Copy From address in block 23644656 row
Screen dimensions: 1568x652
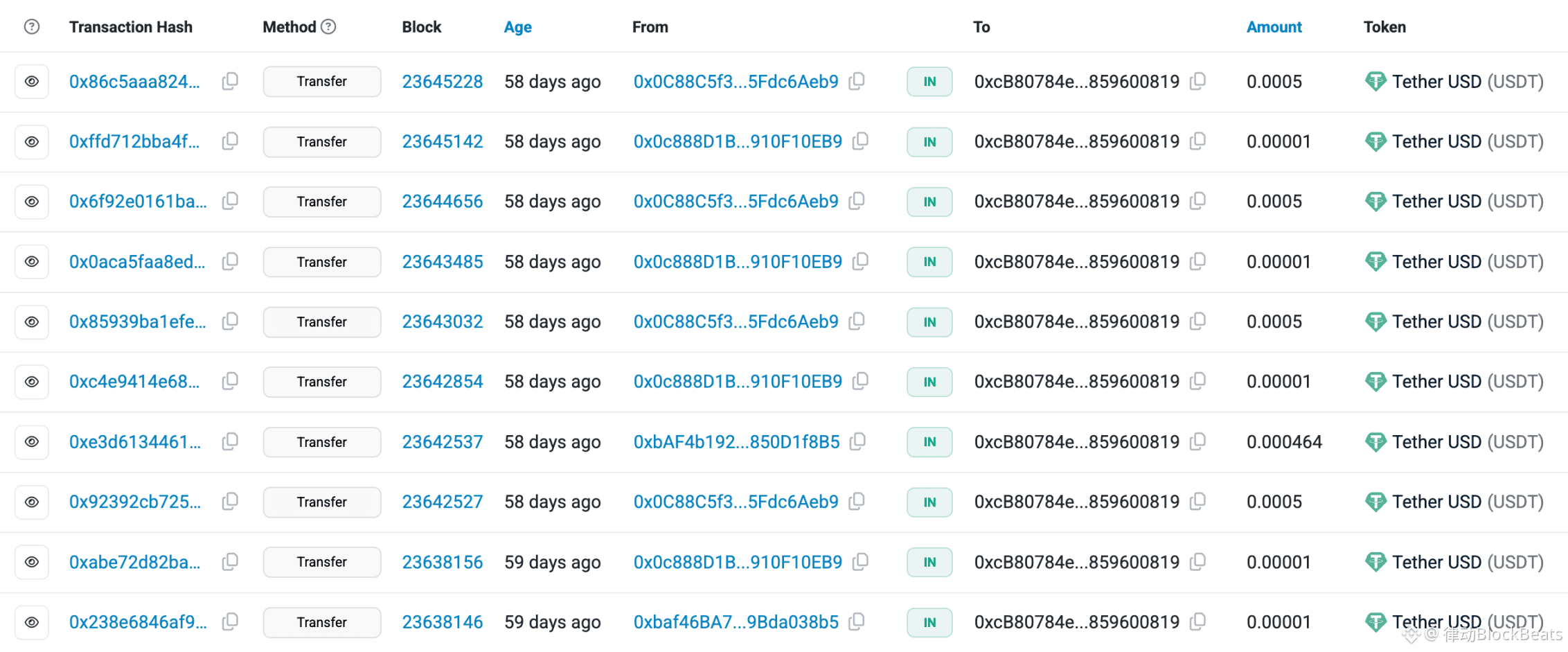point(857,201)
